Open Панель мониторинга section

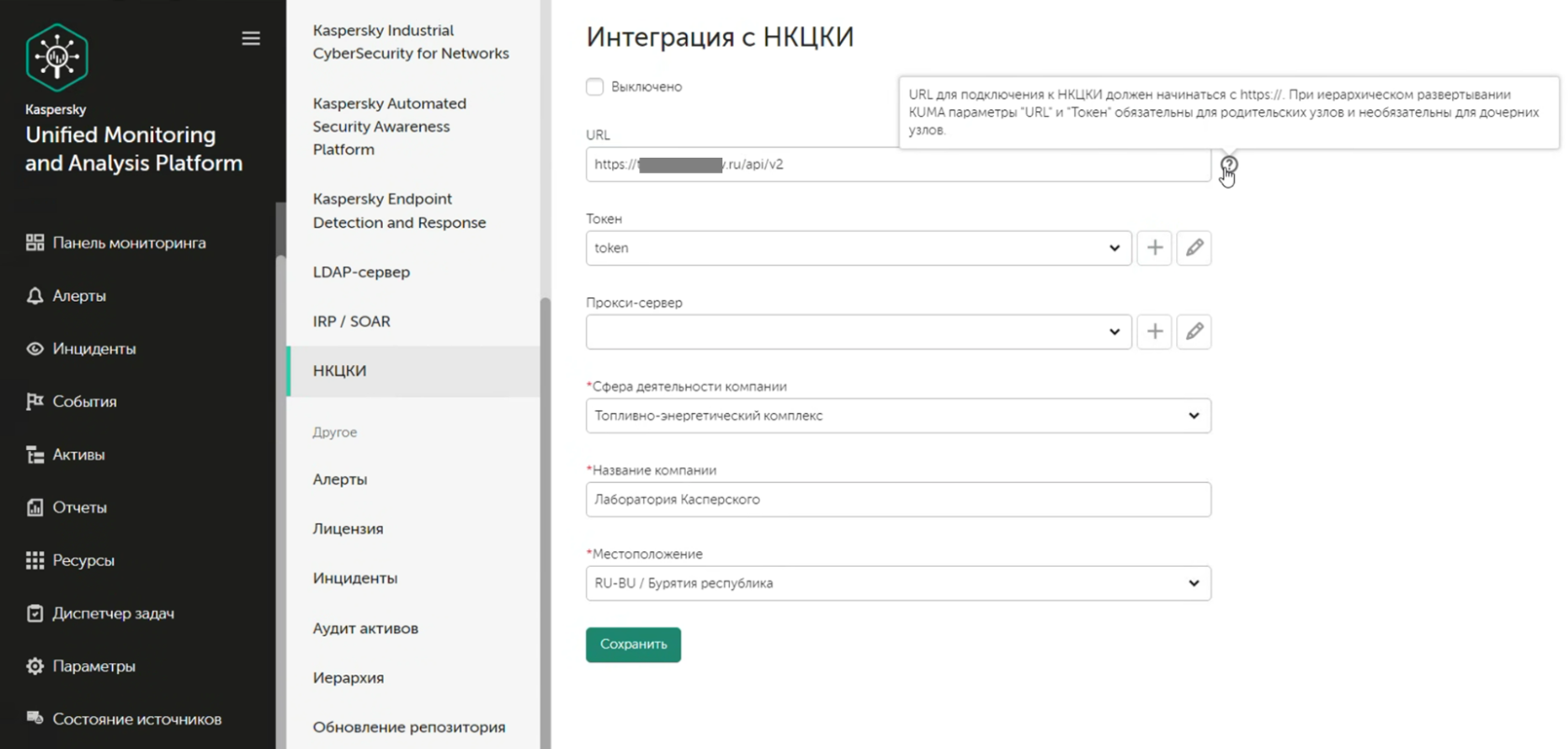point(129,243)
